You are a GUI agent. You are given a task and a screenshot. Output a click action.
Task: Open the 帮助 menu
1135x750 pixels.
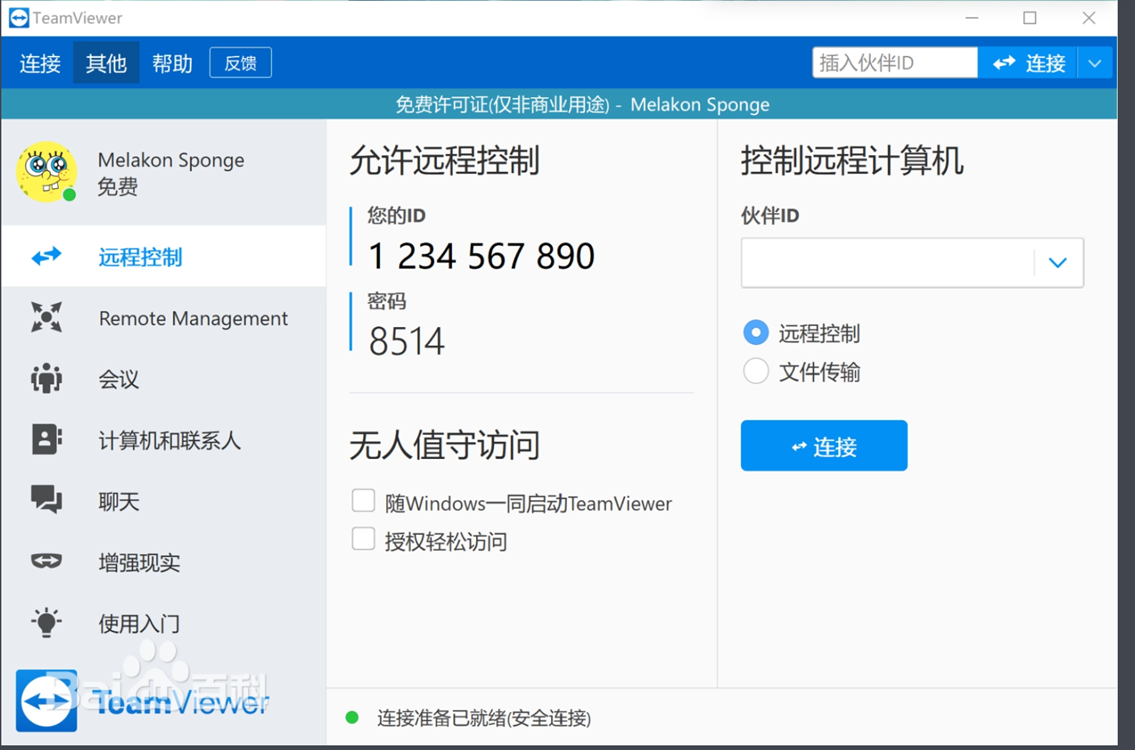(x=172, y=63)
